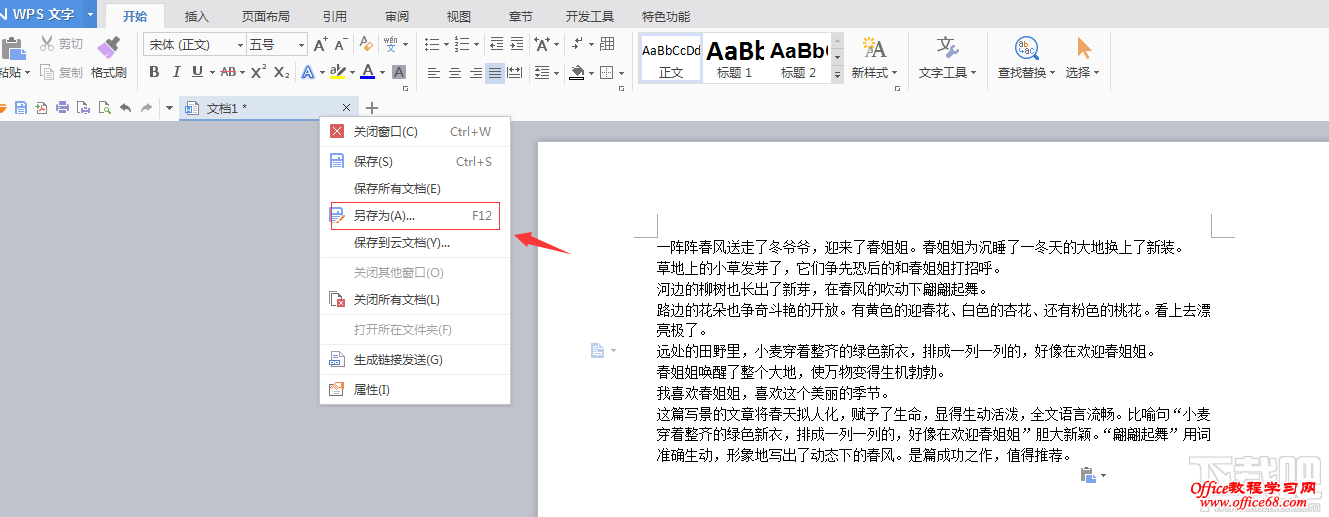Align paragraph text to the right
The height and width of the screenshot is (517, 1329).
(474, 72)
